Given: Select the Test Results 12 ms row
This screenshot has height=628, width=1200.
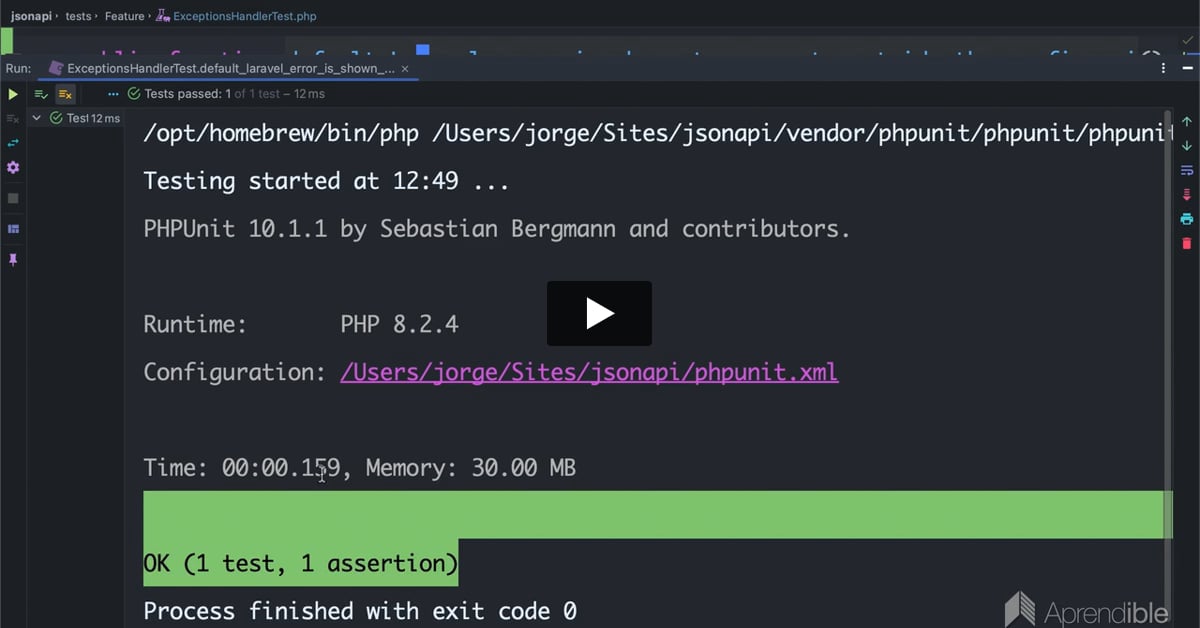Looking at the screenshot, I should (75, 118).
